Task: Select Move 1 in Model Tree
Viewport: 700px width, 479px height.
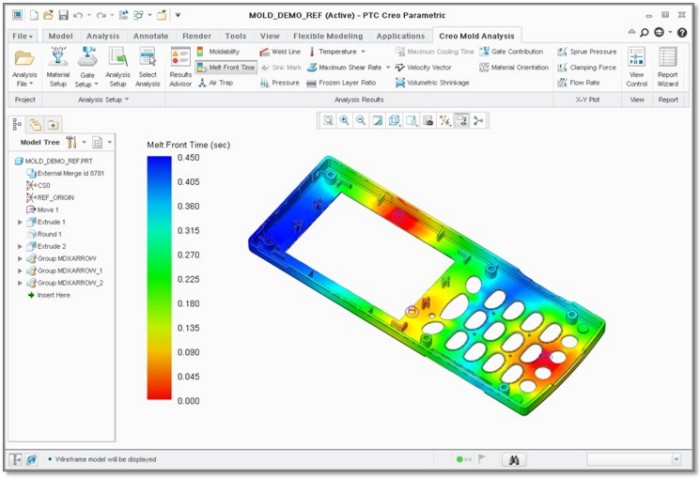Action: (x=42, y=210)
